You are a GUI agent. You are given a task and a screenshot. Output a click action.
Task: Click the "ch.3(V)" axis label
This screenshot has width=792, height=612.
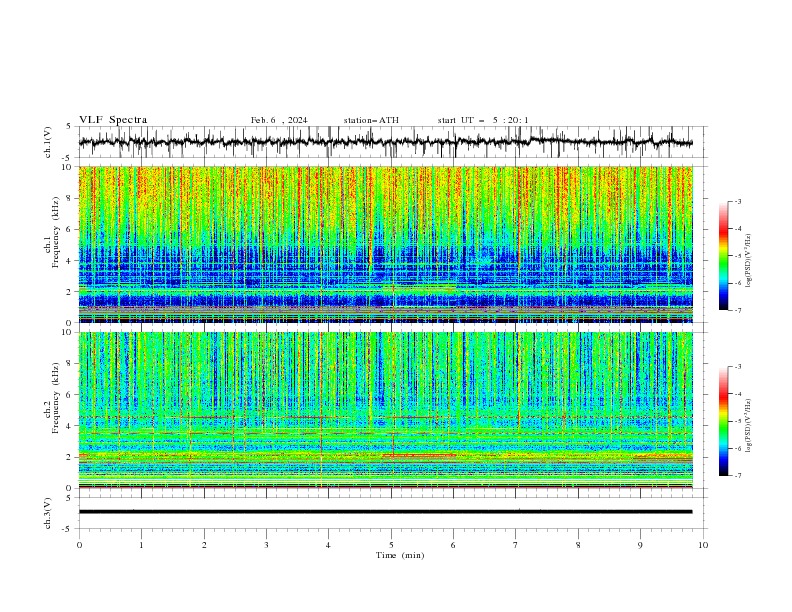(x=48, y=513)
